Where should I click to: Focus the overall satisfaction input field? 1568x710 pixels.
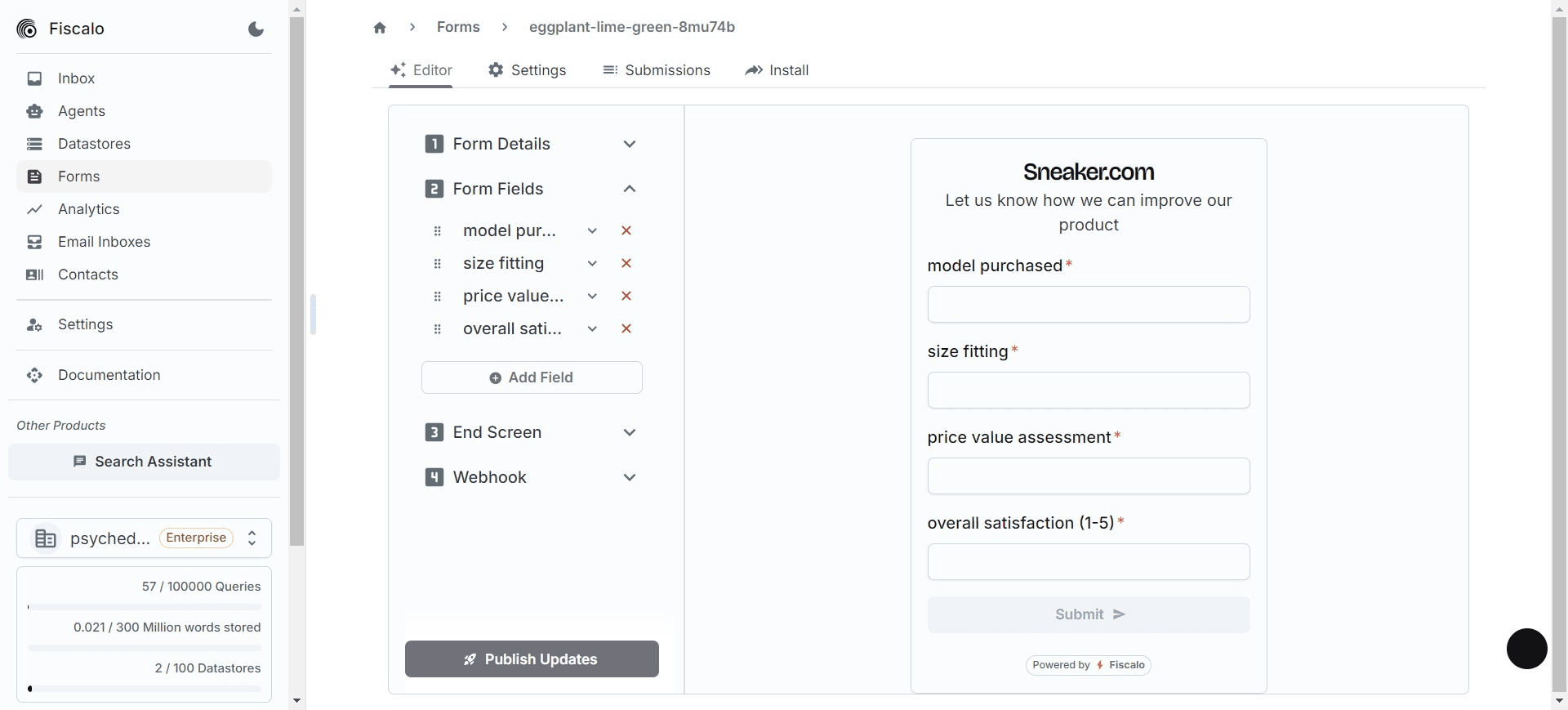(1089, 562)
